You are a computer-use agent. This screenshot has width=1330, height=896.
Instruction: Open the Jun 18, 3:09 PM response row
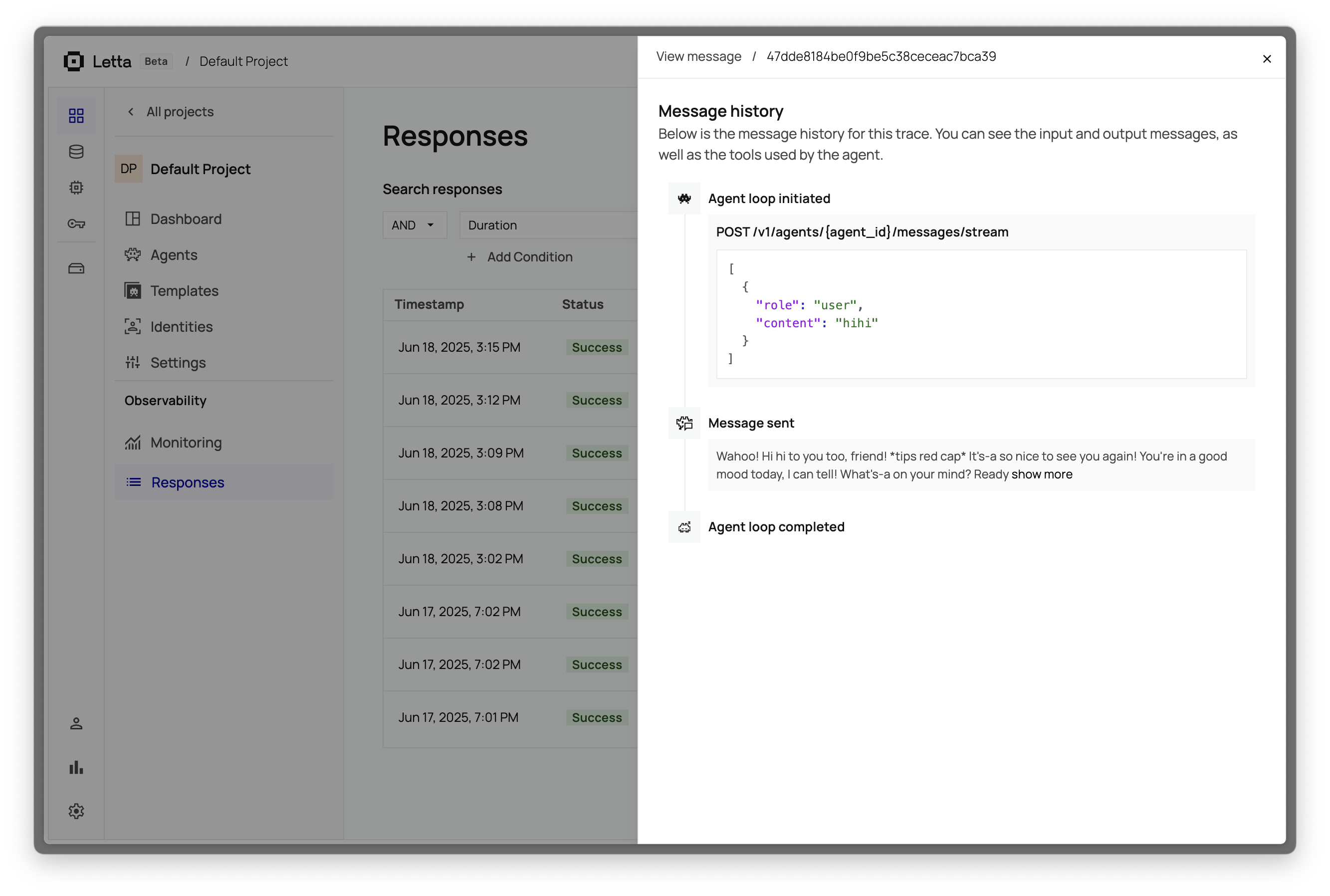[x=460, y=453]
